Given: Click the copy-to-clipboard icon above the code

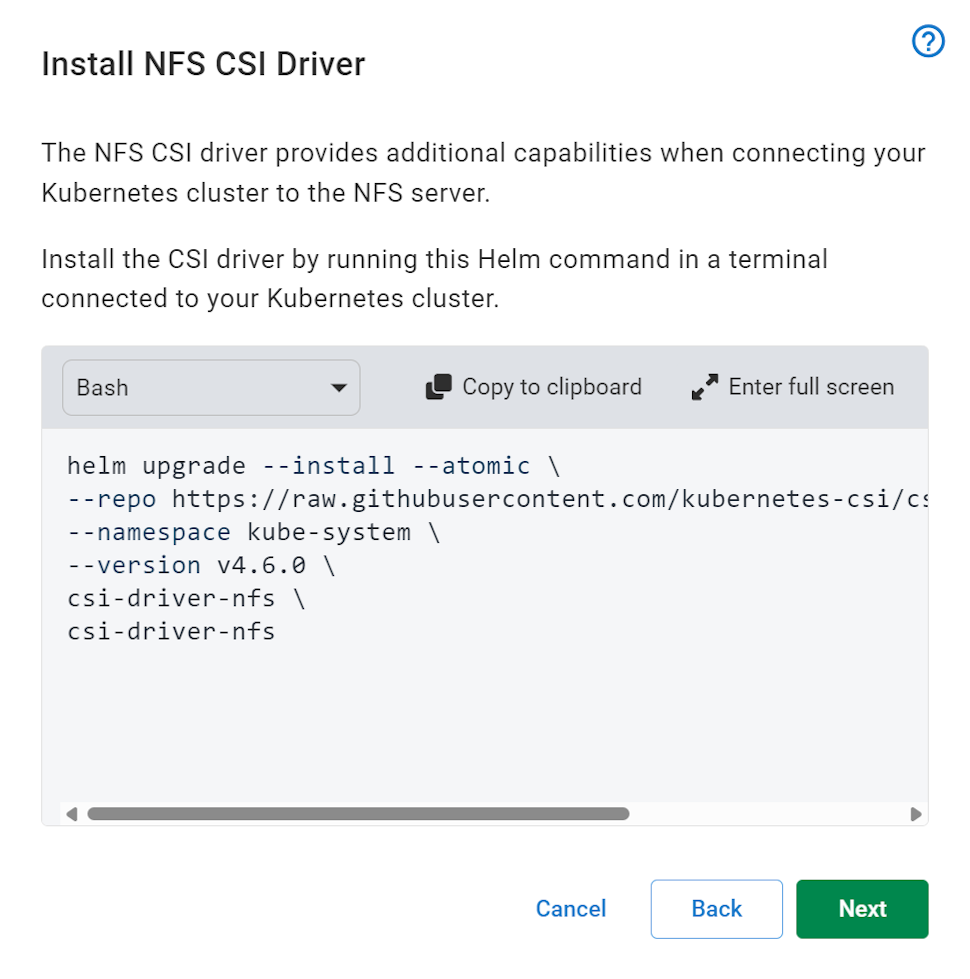Looking at the screenshot, I should coord(438,387).
